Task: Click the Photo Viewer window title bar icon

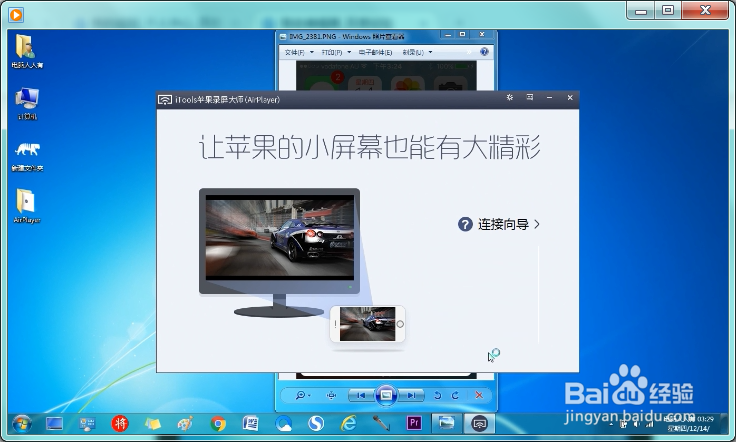Action: pos(283,36)
